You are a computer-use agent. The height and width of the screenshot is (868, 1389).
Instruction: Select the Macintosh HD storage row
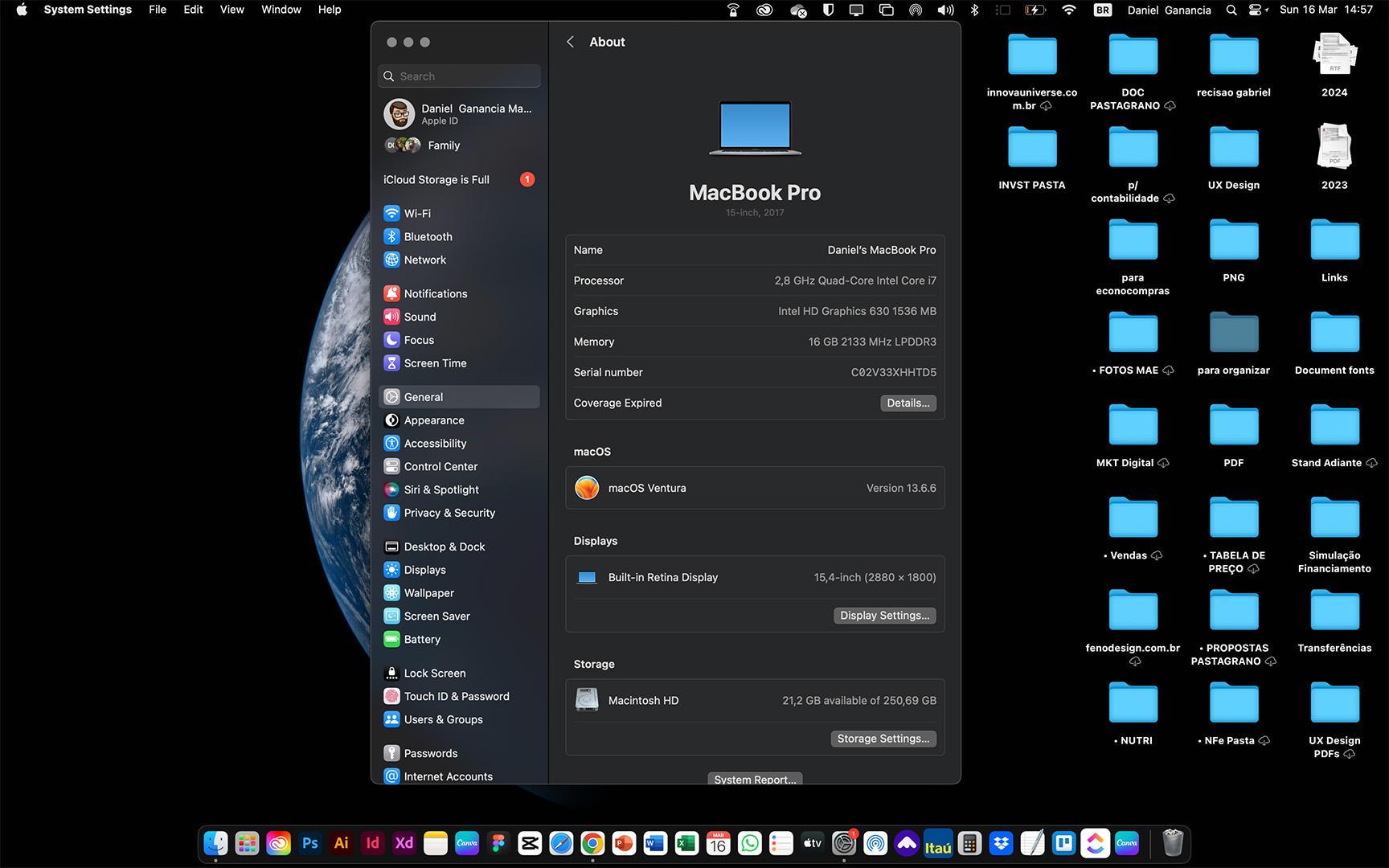tap(755, 700)
